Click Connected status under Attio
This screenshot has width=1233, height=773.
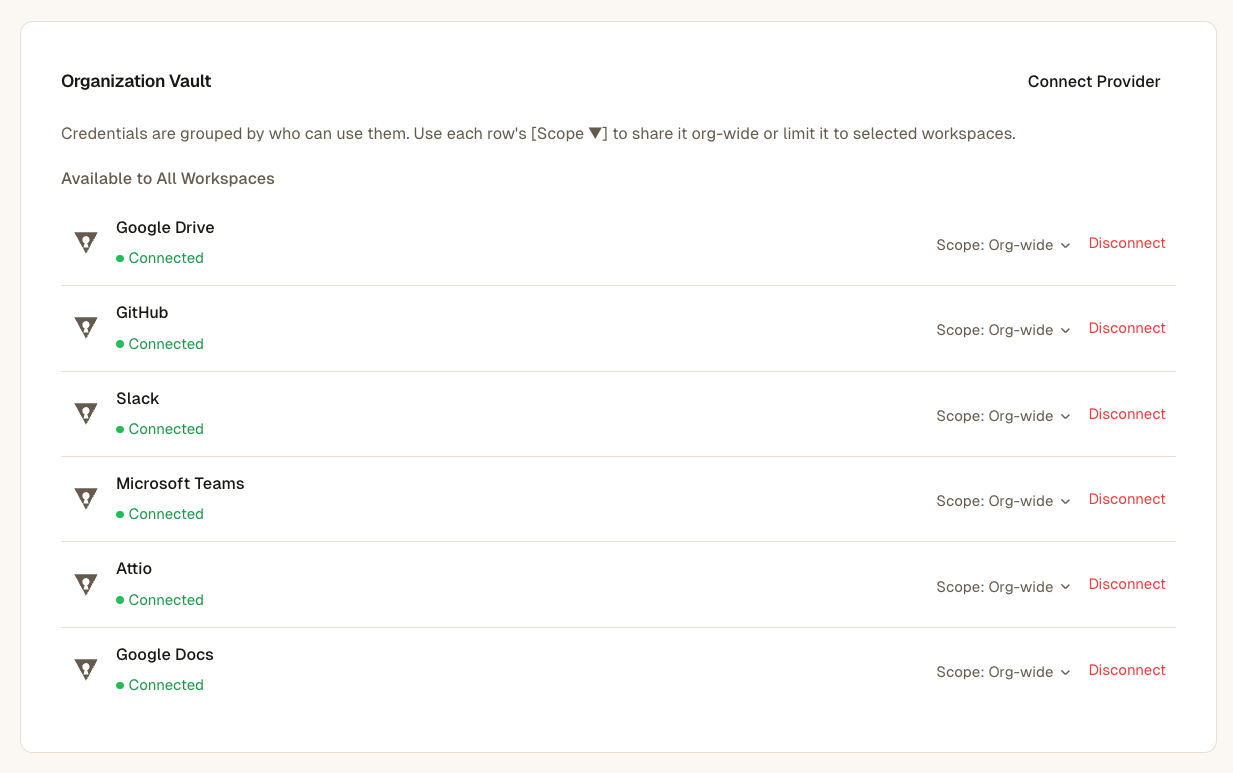point(160,600)
